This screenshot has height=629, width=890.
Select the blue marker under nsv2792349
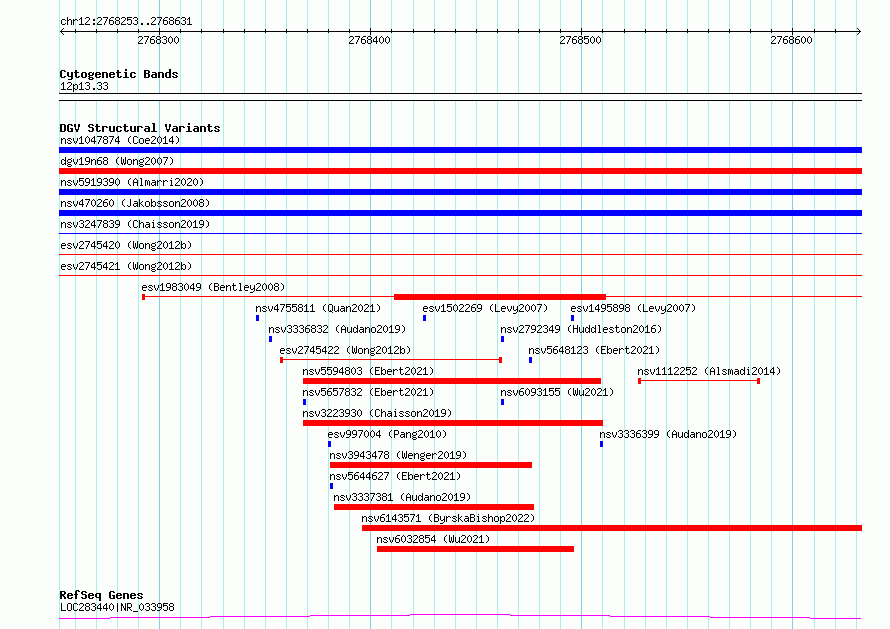pyautogui.click(x=502, y=339)
